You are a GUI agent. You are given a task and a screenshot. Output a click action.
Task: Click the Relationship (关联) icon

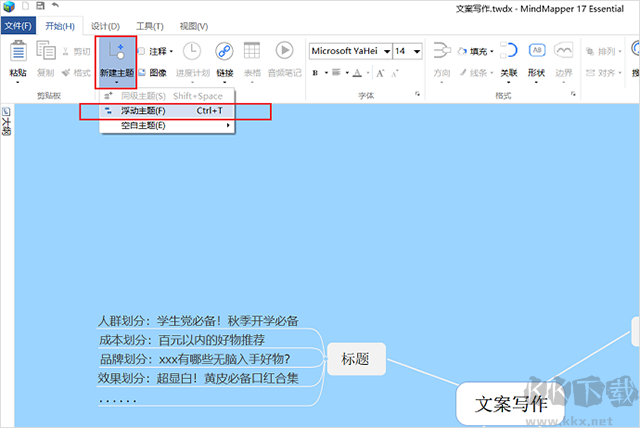[x=509, y=51]
